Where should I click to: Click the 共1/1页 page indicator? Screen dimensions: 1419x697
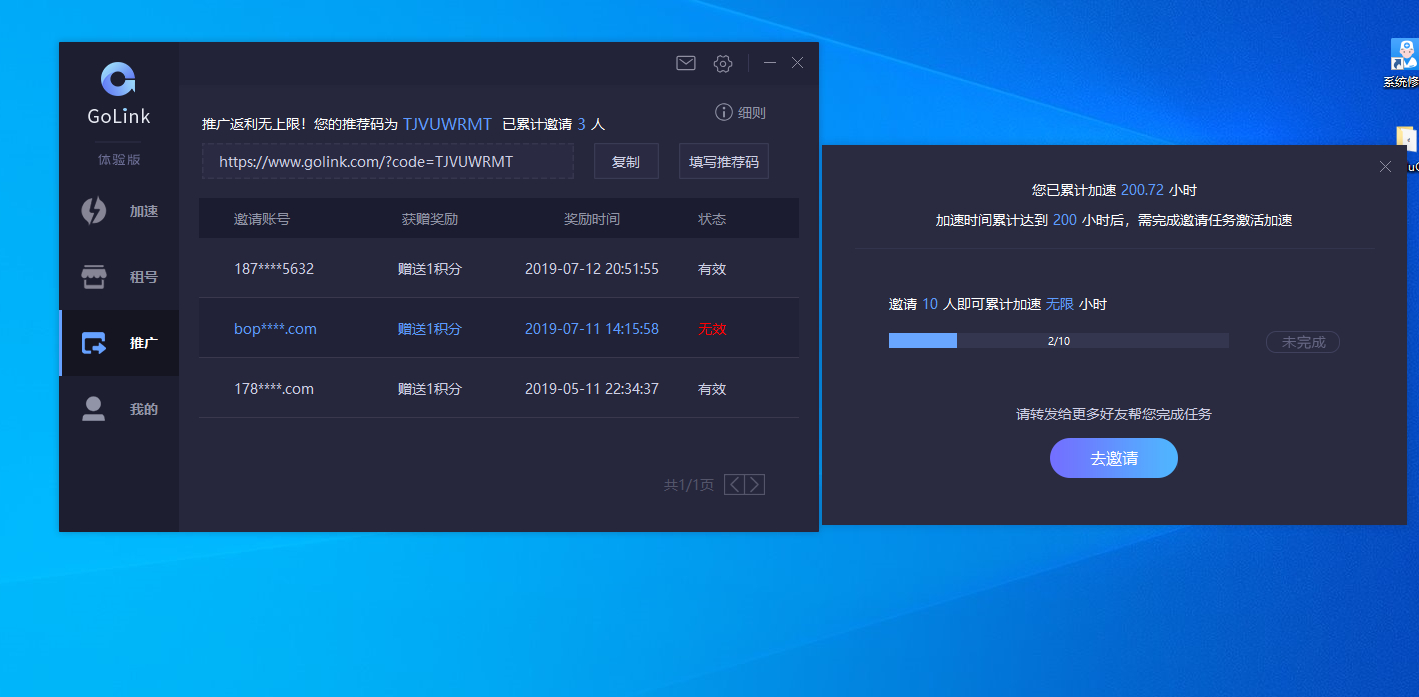pyautogui.click(x=689, y=485)
